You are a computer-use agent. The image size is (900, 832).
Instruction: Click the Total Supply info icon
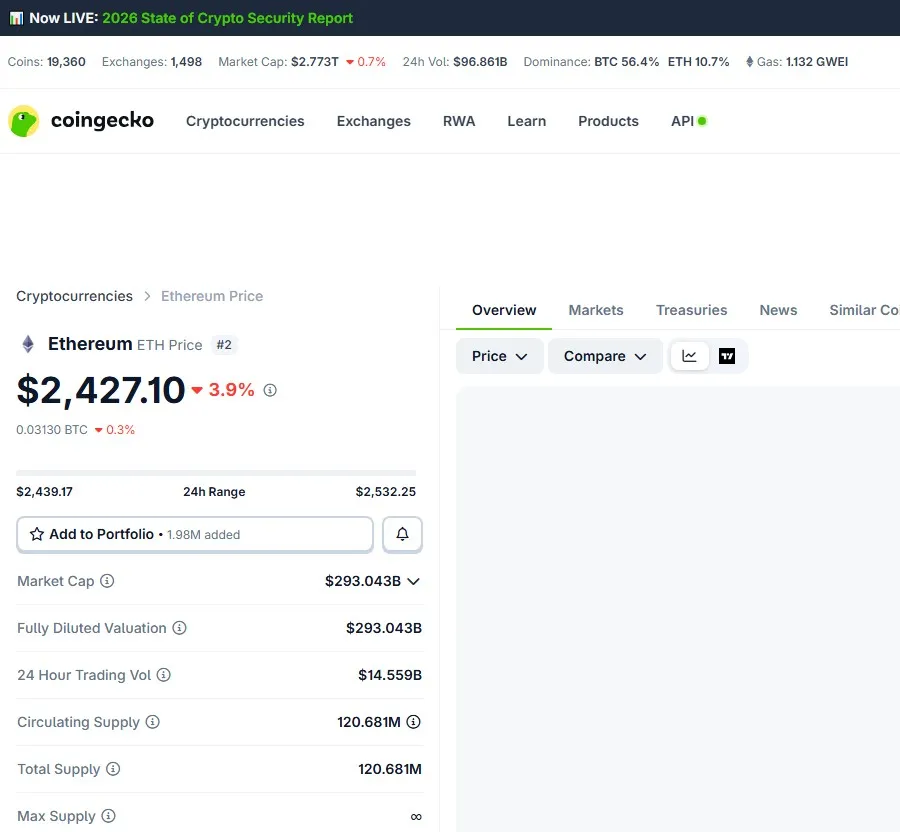coord(113,769)
